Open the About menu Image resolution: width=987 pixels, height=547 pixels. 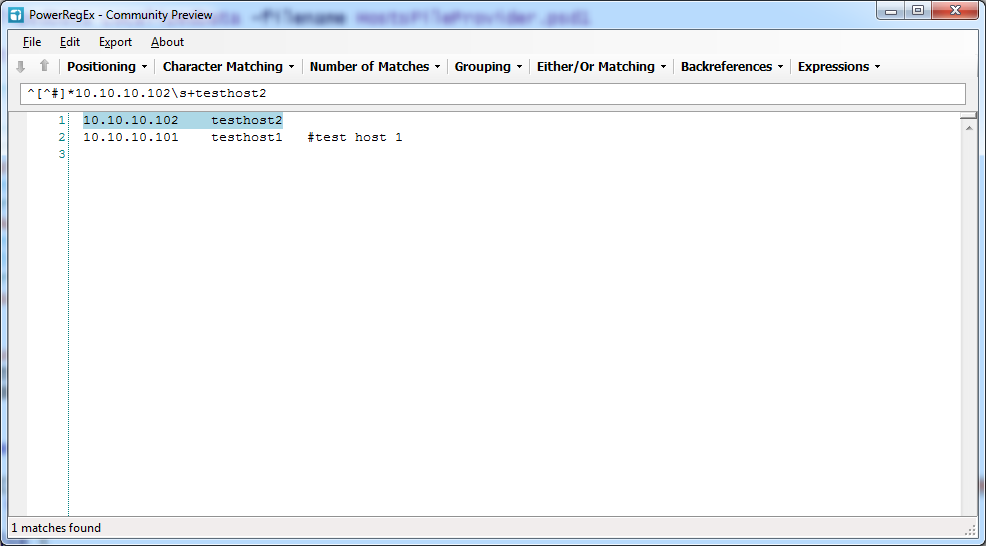167,42
